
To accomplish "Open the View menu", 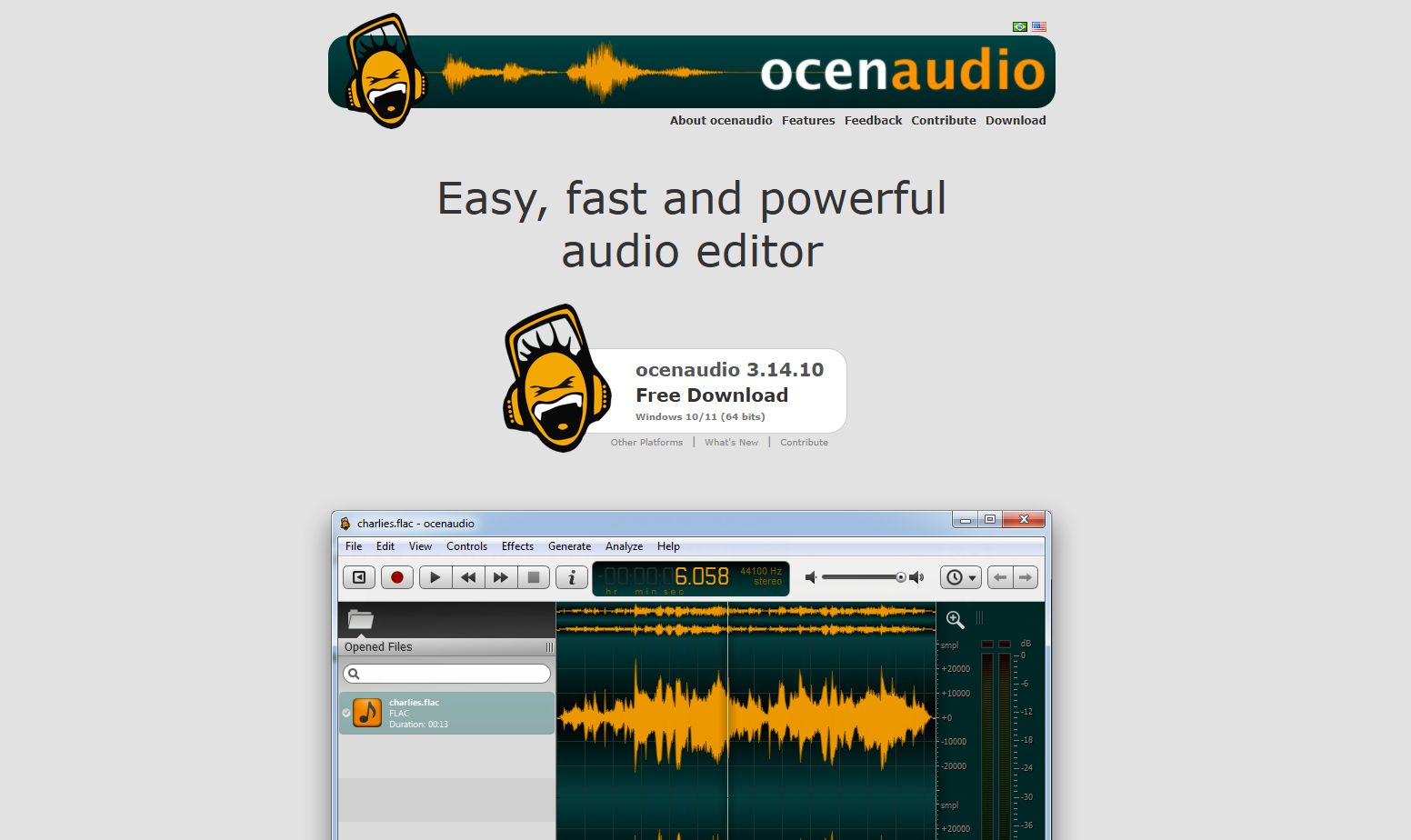I will pyautogui.click(x=420, y=546).
